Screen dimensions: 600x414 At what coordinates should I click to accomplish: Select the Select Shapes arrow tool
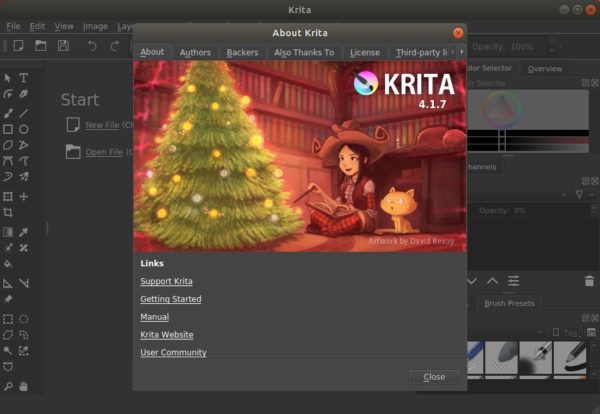click(x=8, y=78)
